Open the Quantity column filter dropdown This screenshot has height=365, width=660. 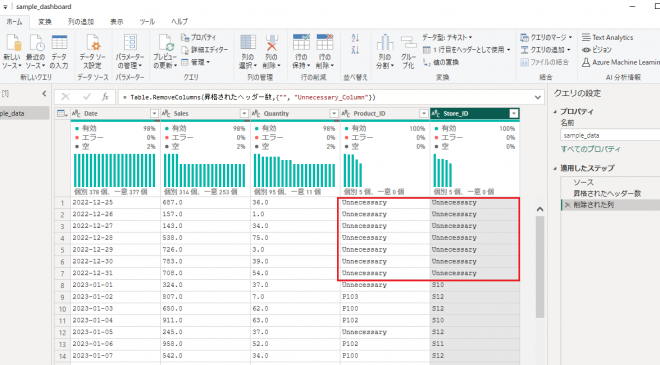click(334, 113)
